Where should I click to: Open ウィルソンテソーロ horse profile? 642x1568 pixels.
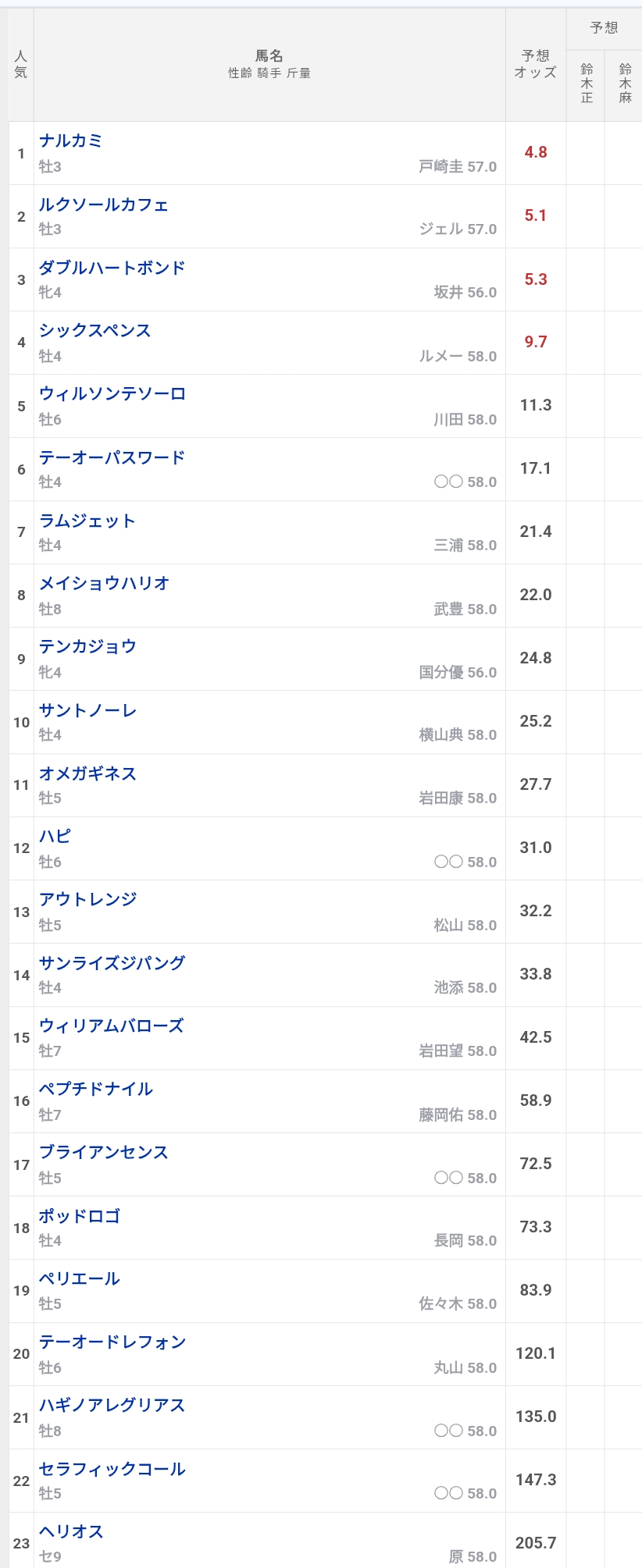(112, 393)
